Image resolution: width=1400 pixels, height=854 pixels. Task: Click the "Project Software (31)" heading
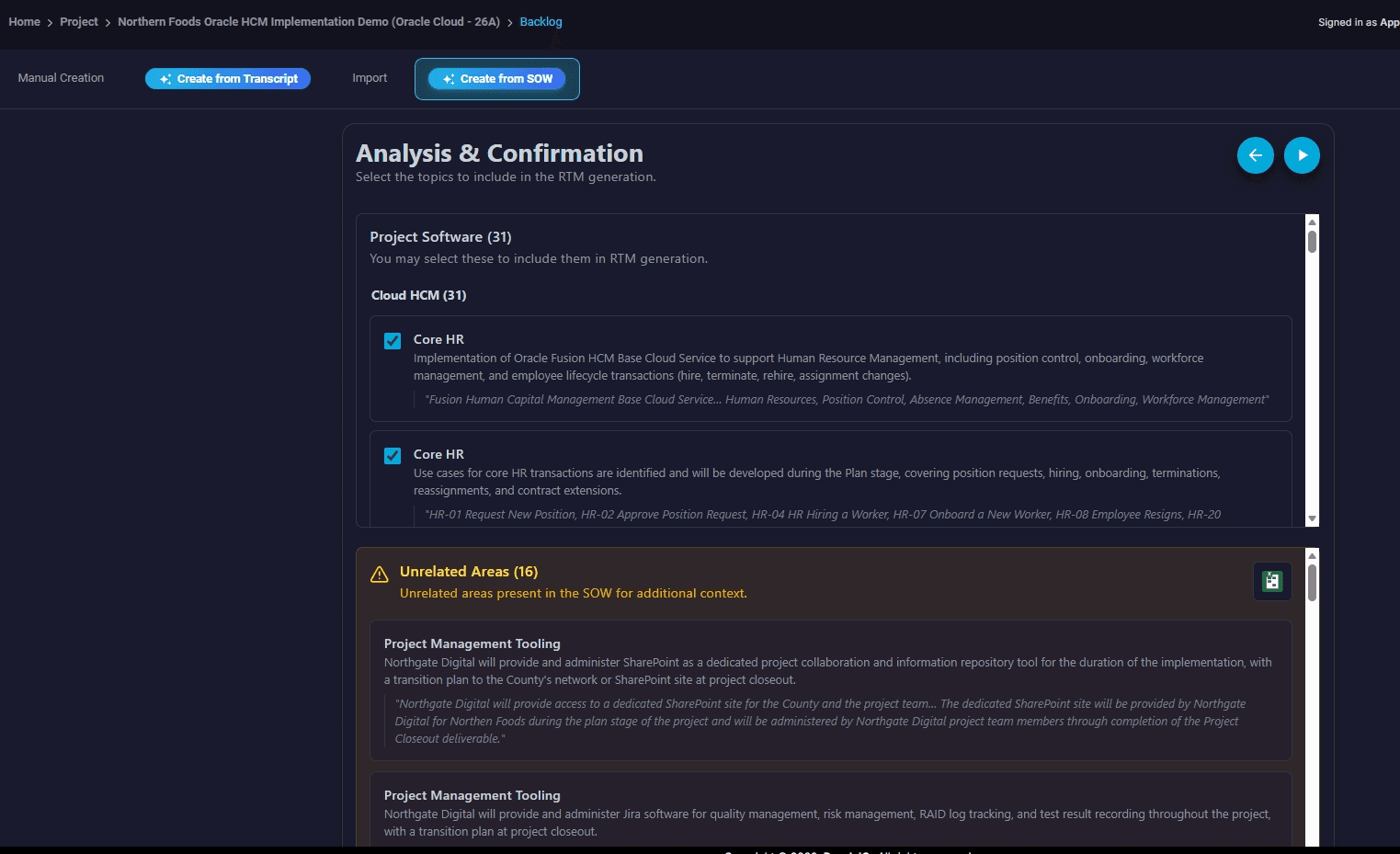click(x=440, y=237)
